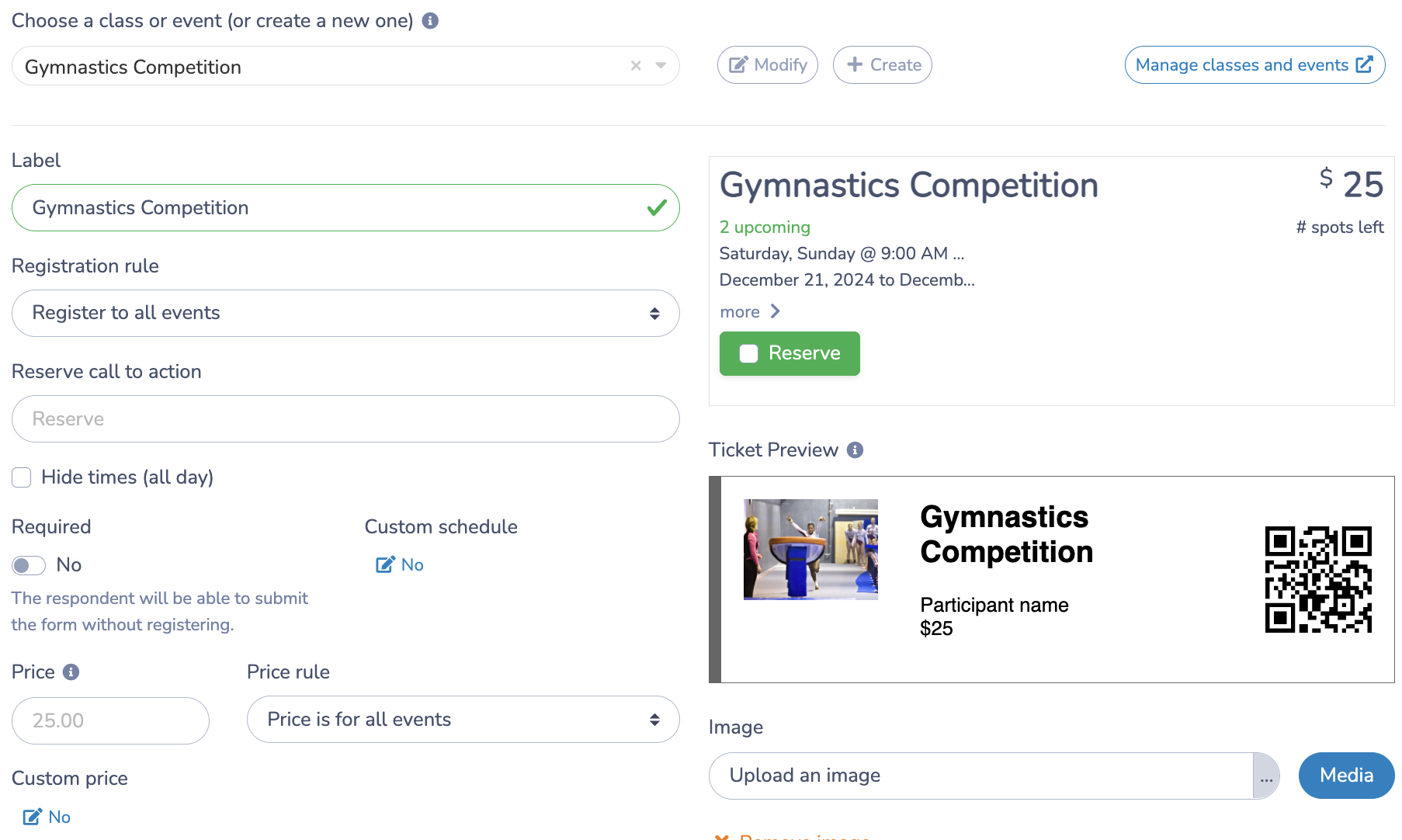
Task: Click the '2 upcoming' text in preview
Action: coord(765,227)
